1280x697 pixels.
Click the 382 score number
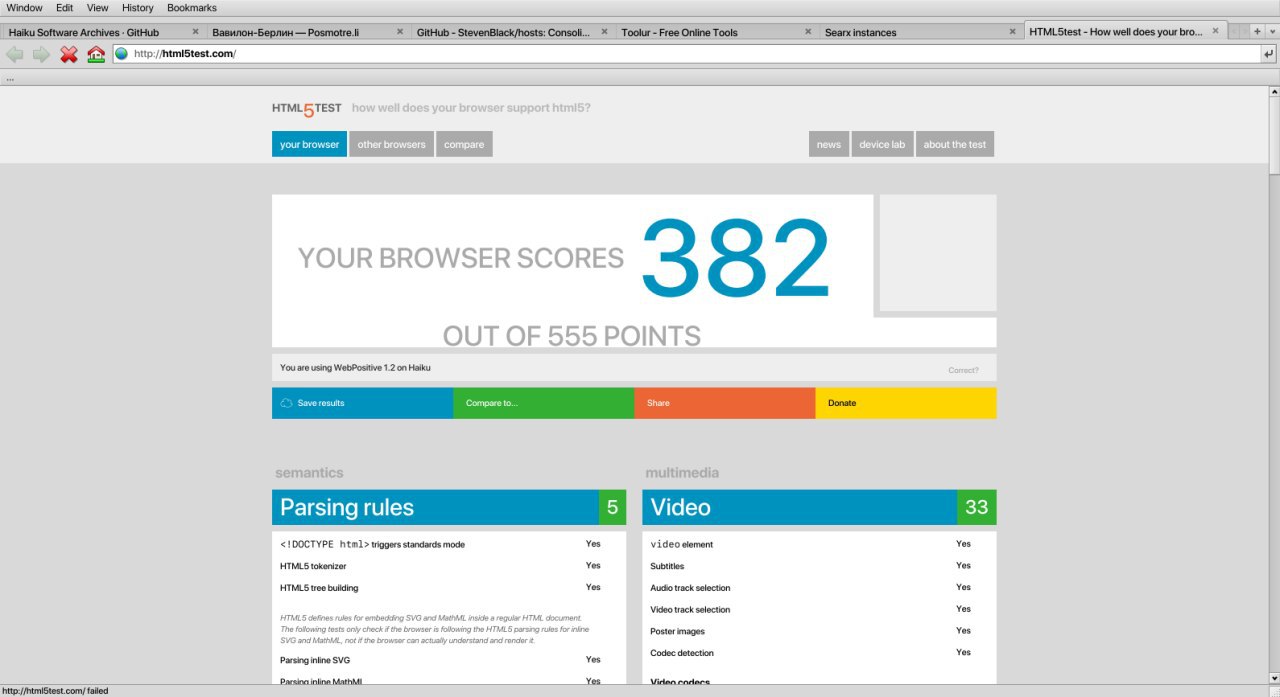click(735, 257)
